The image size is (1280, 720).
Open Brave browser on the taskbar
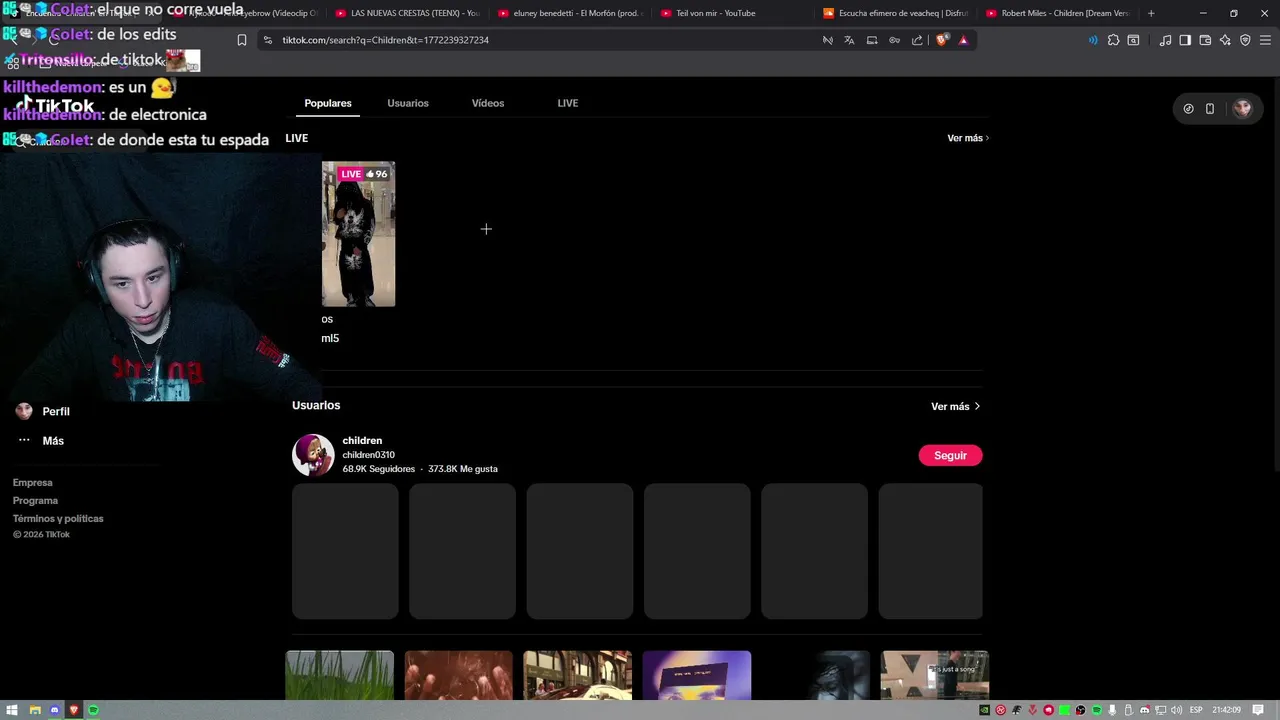click(74, 710)
